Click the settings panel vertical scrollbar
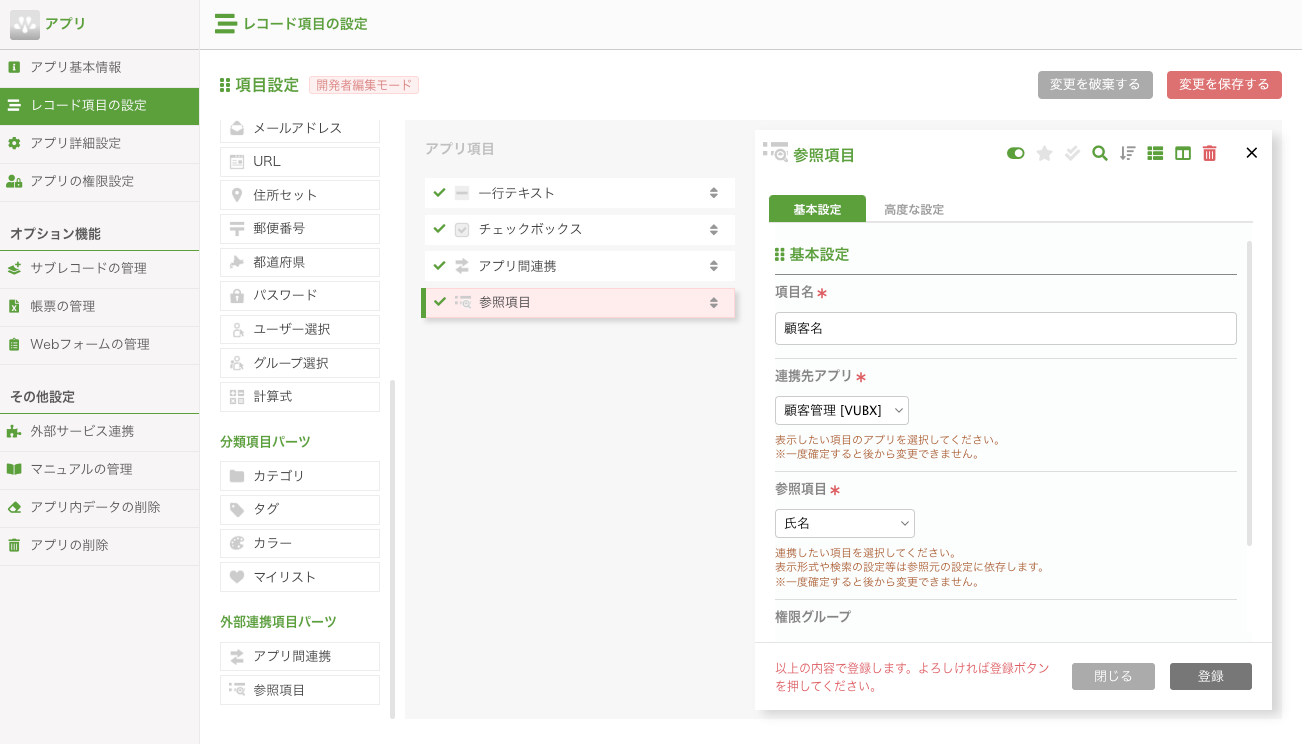Viewport: 1302px width, 744px height. [1249, 393]
